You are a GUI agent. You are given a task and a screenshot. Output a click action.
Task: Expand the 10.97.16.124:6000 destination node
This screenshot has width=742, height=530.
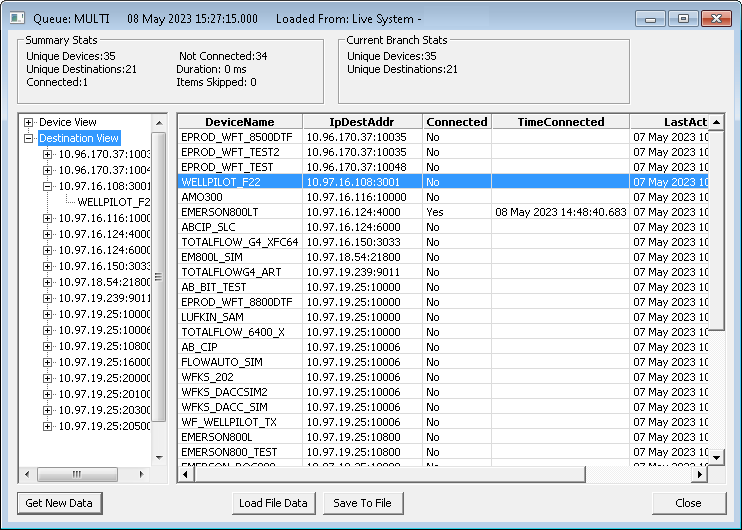click(x=47, y=250)
